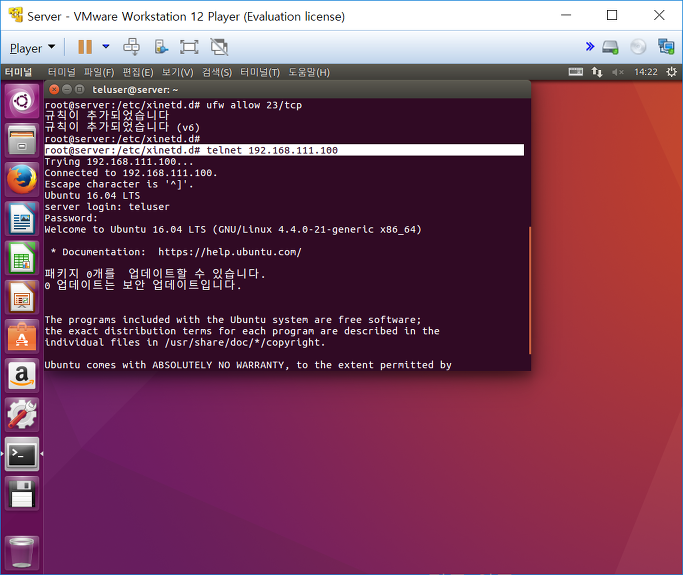Open the 도움말(H) menu
The image size is (683, 575).
point(309,72)
